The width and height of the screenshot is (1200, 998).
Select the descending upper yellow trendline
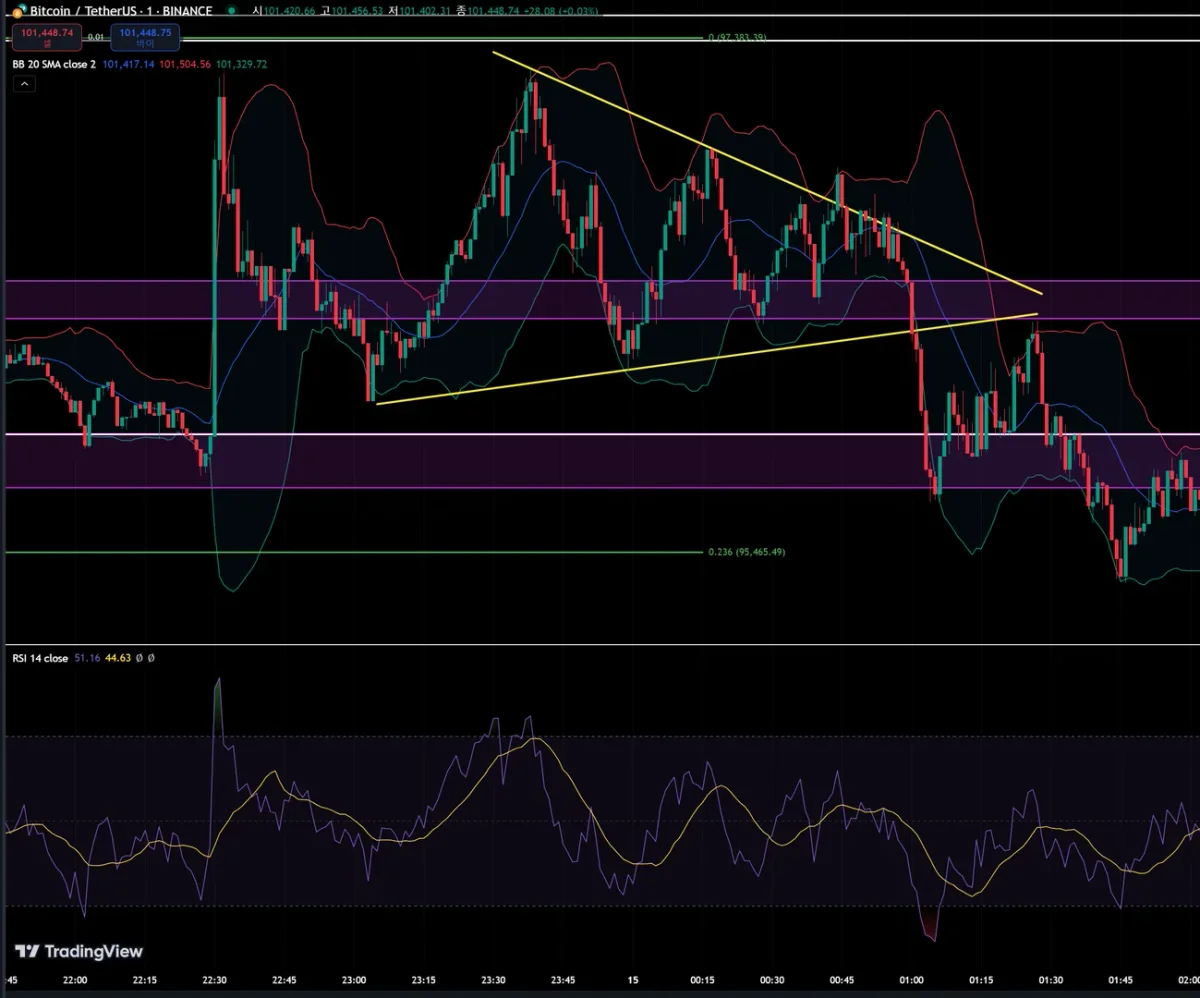coord(770,175)
